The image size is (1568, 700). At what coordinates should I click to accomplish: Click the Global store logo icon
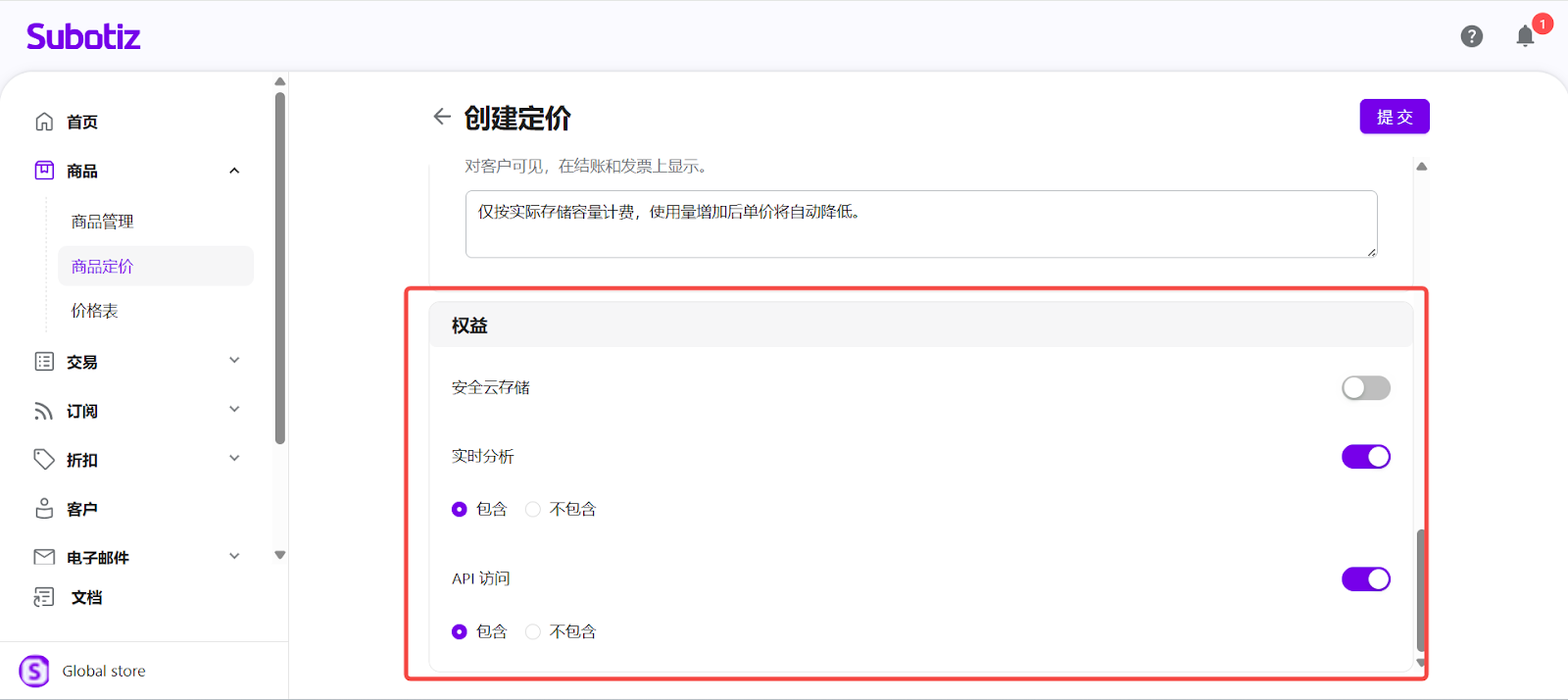click(34, 672)
